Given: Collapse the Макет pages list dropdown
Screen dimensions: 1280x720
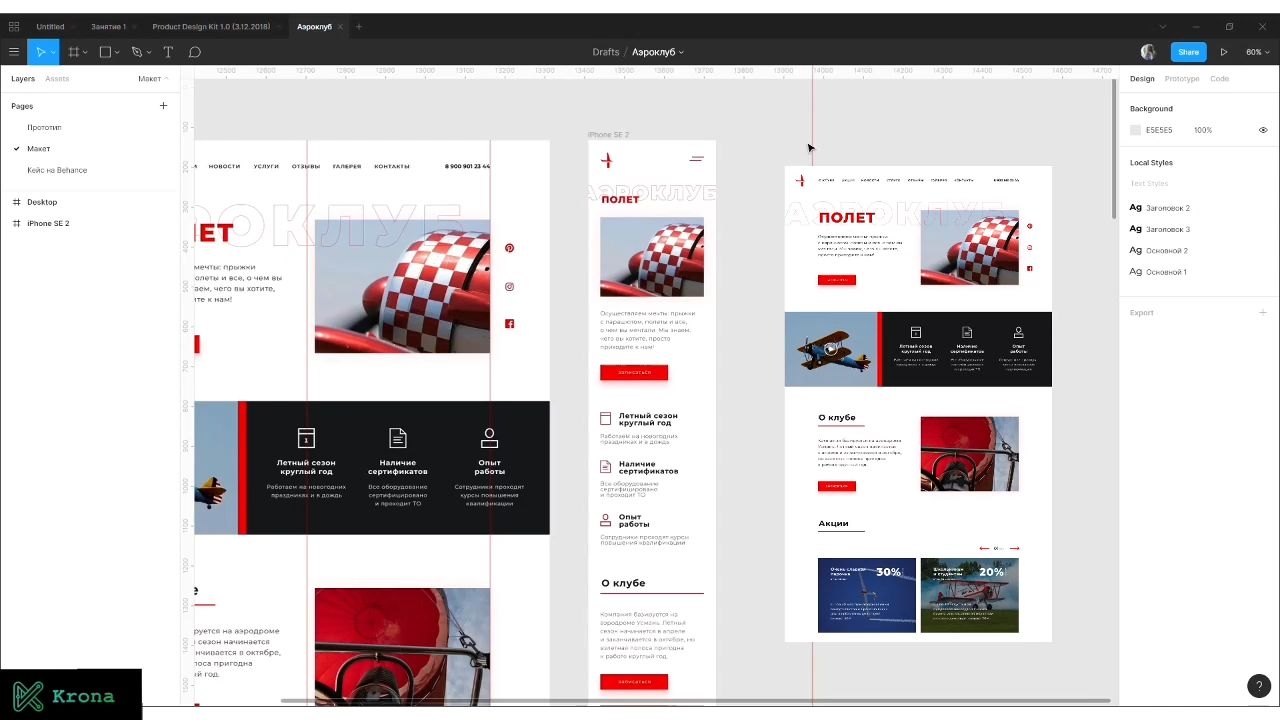Looking at the screenshot, I should (x=153, y=79).
